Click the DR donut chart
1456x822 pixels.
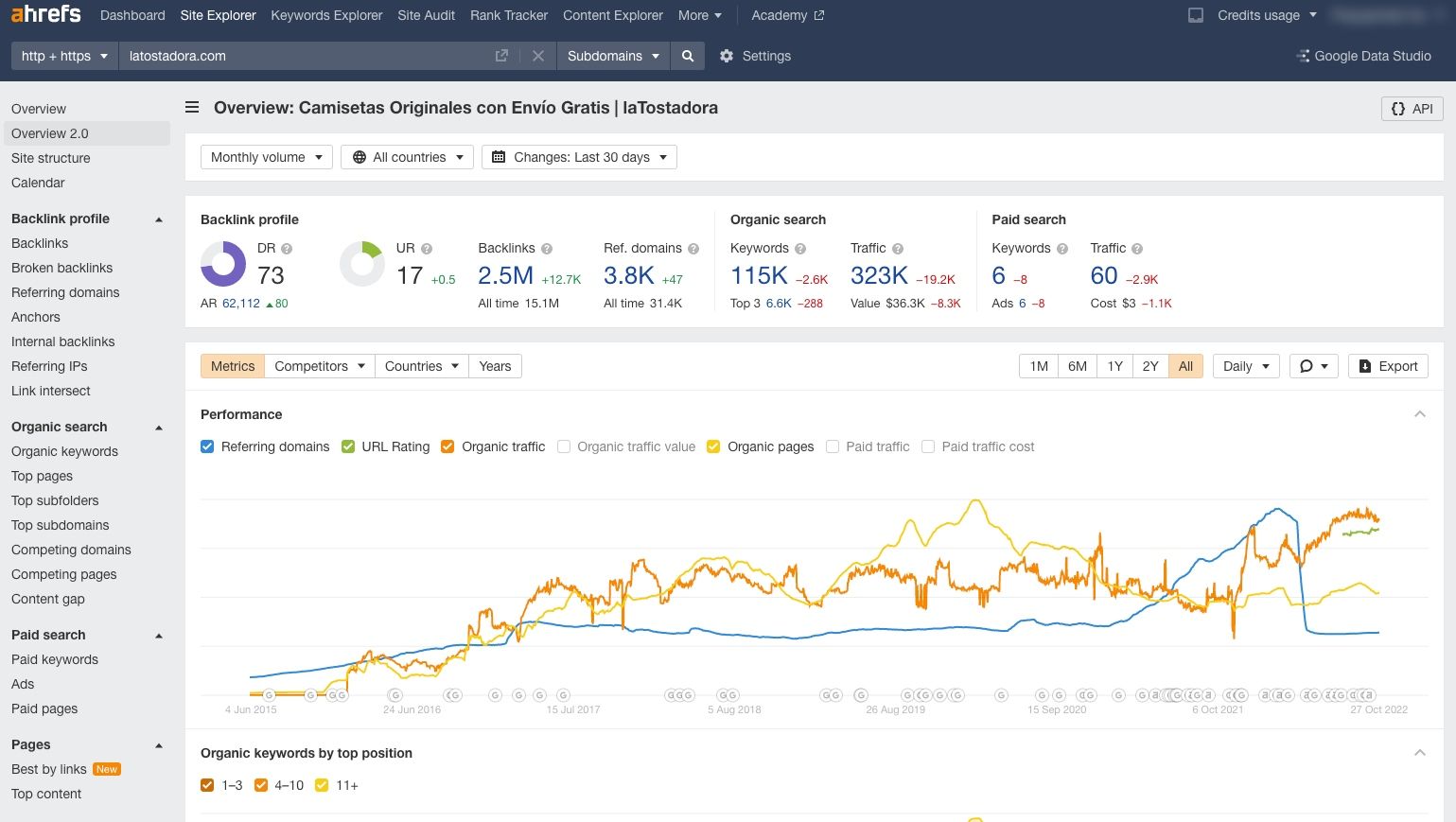(223, 263)
